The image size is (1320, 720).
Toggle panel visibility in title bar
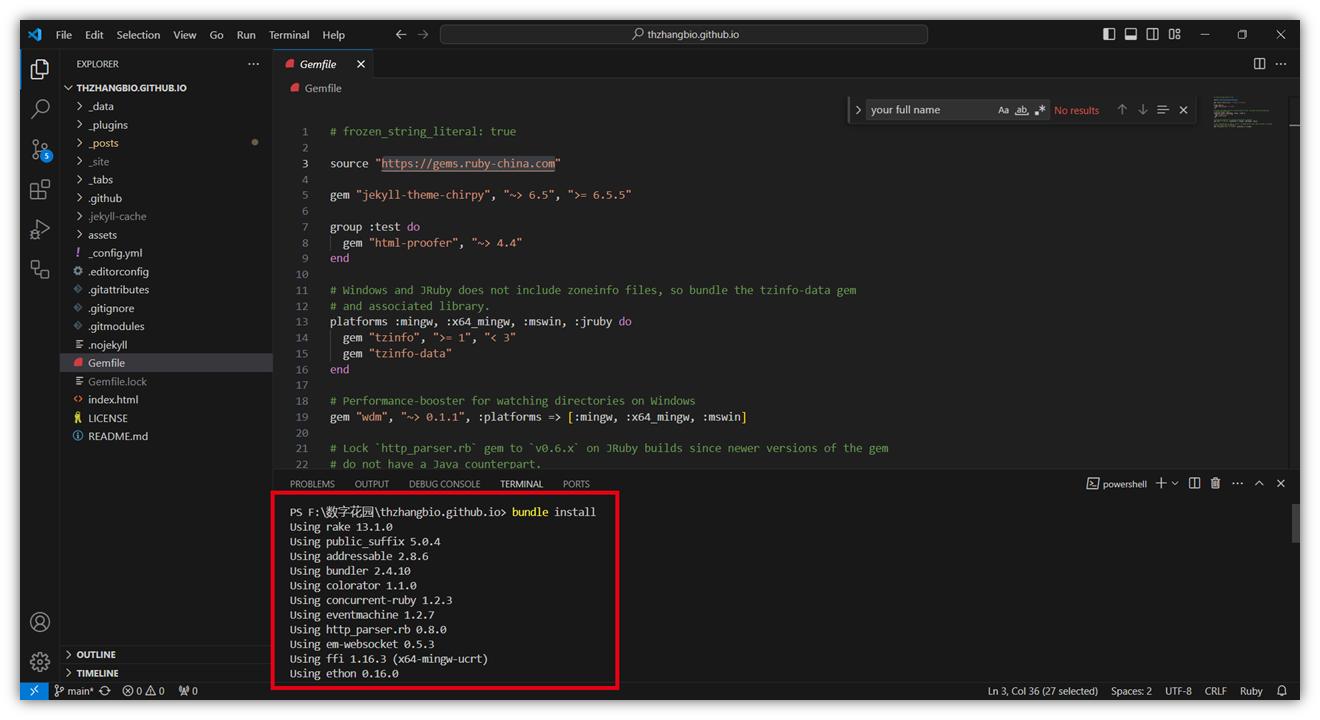pyautogui.click(x=1131, y=34)
